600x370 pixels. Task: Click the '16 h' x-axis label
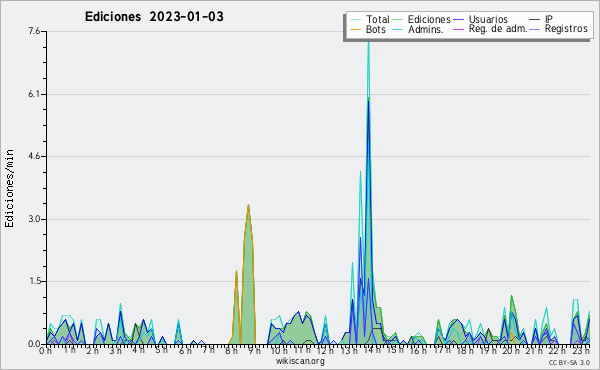(419, 351)
